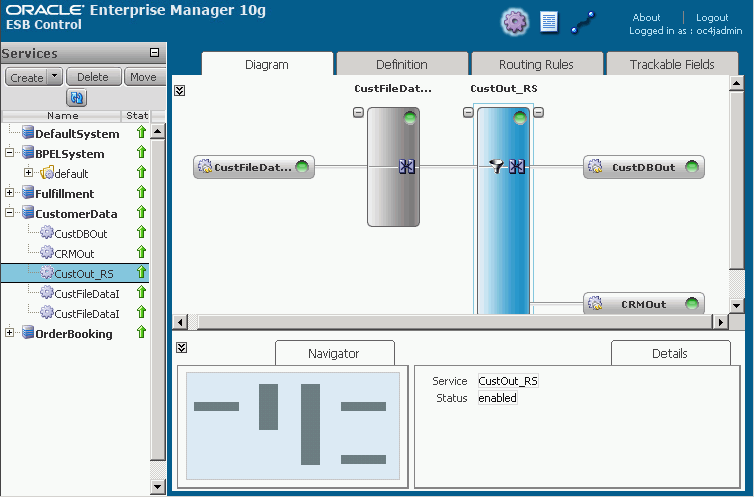
Task: Click the status arrow for OrderBooking
Action: tap(141, 332)
